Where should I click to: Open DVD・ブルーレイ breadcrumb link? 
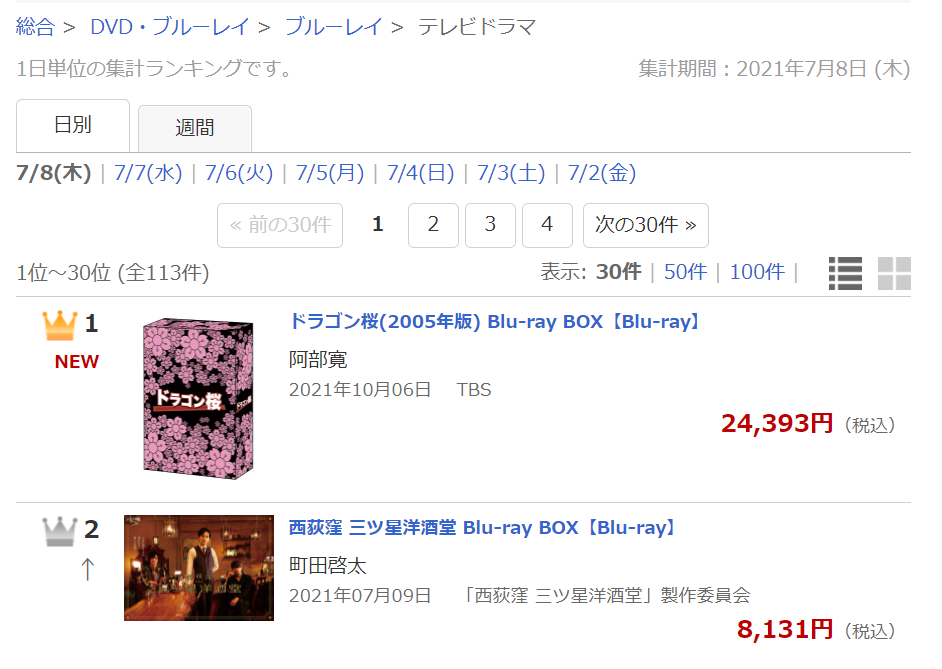pos(169,27)
